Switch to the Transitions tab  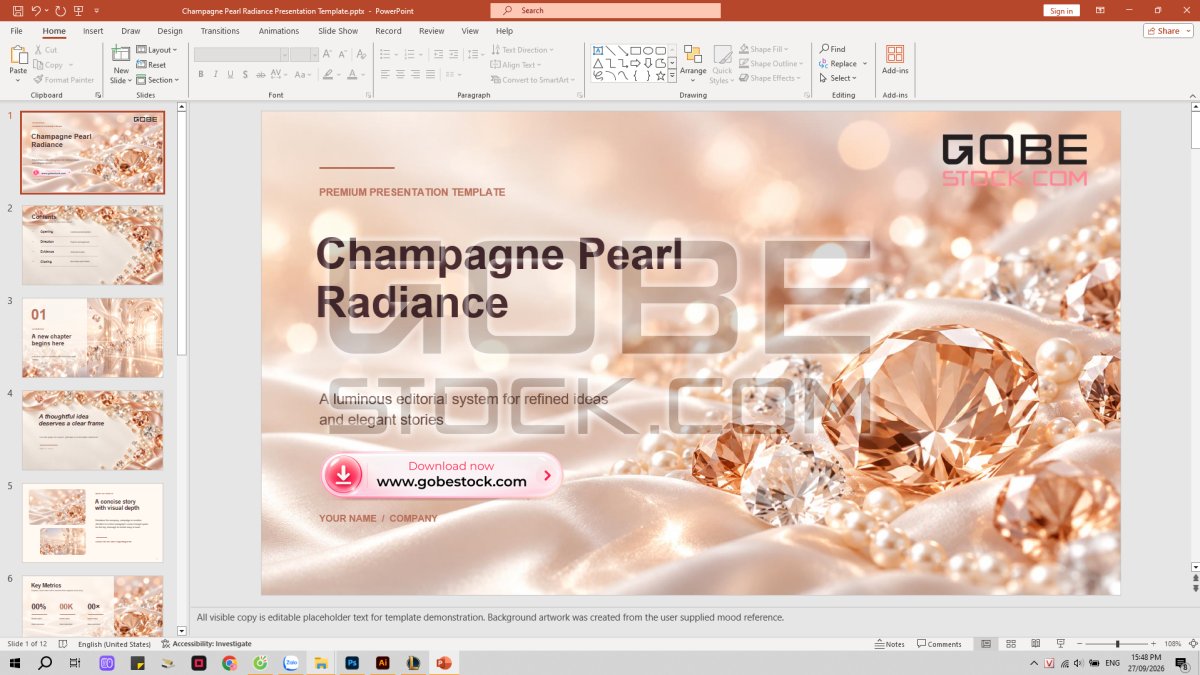click(220, 31)
